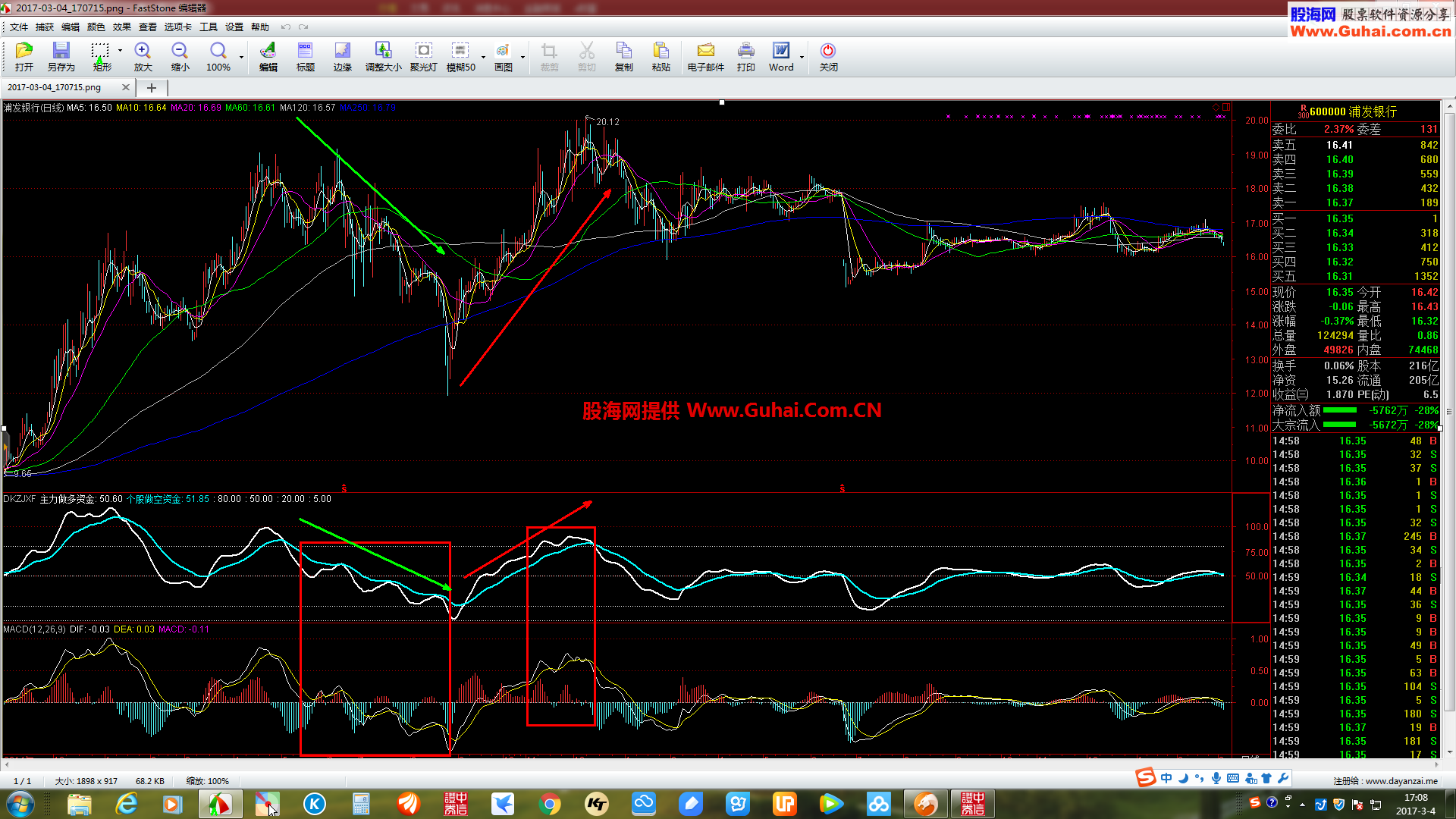Screen dimensions: 1456x819
Task: Open the 选项卡 tabs menu
Action: (178, 27)
